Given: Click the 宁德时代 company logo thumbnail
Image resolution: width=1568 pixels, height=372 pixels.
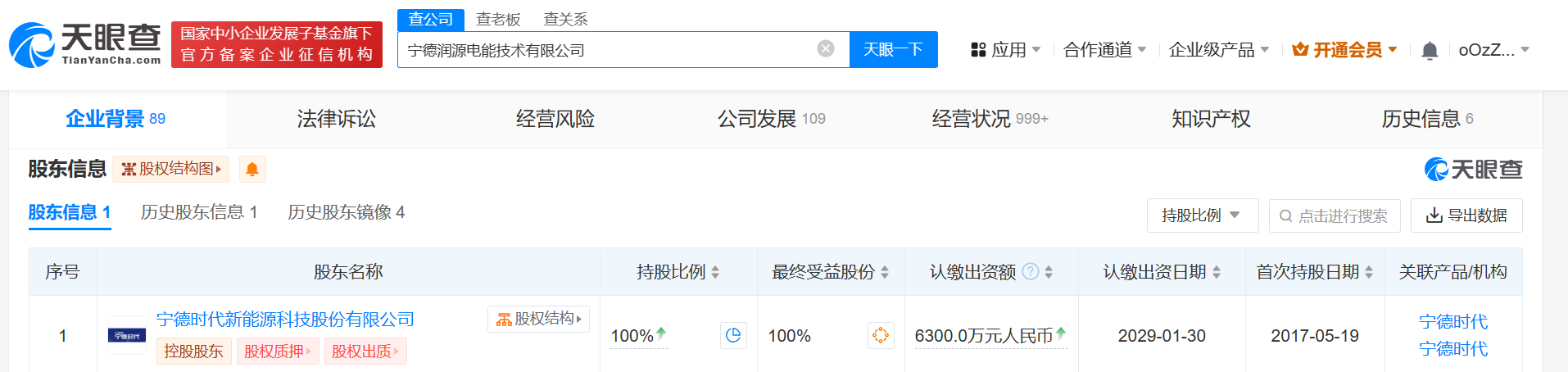Looking at the screenshot, I should (127, 335).
